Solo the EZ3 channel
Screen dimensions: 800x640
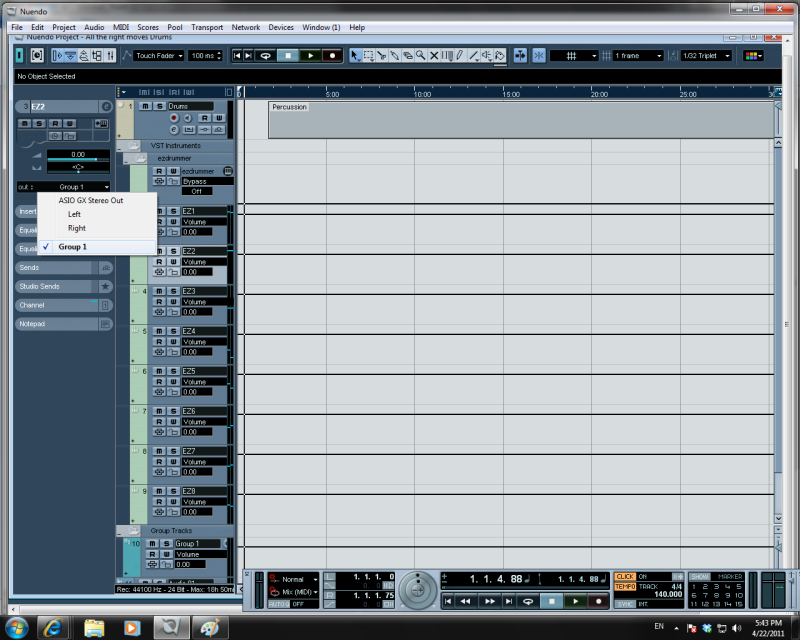coord(174,291)
